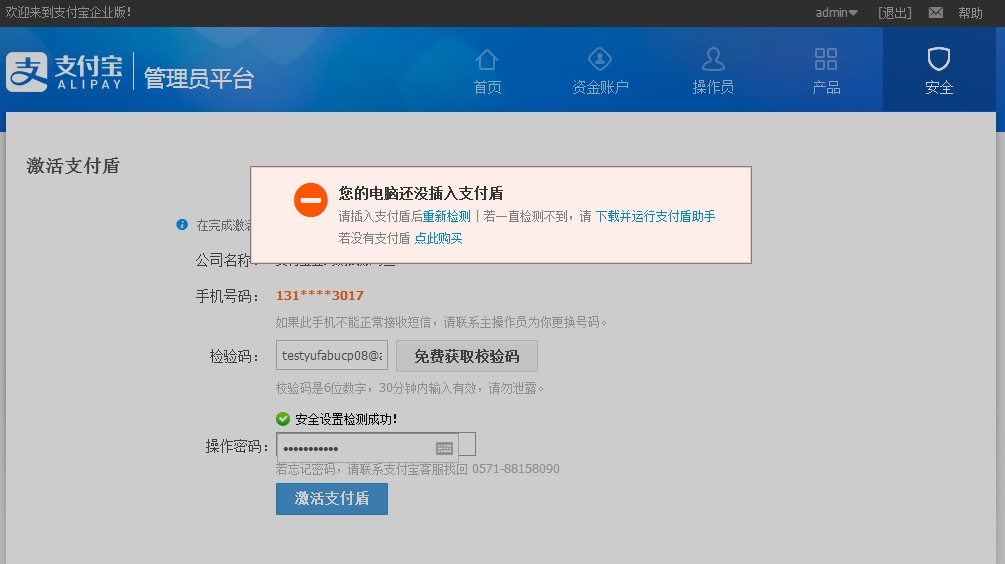
Task: Open the soft keyboard icon in password field
Action: pyautogui.click(x=445, y=448)
